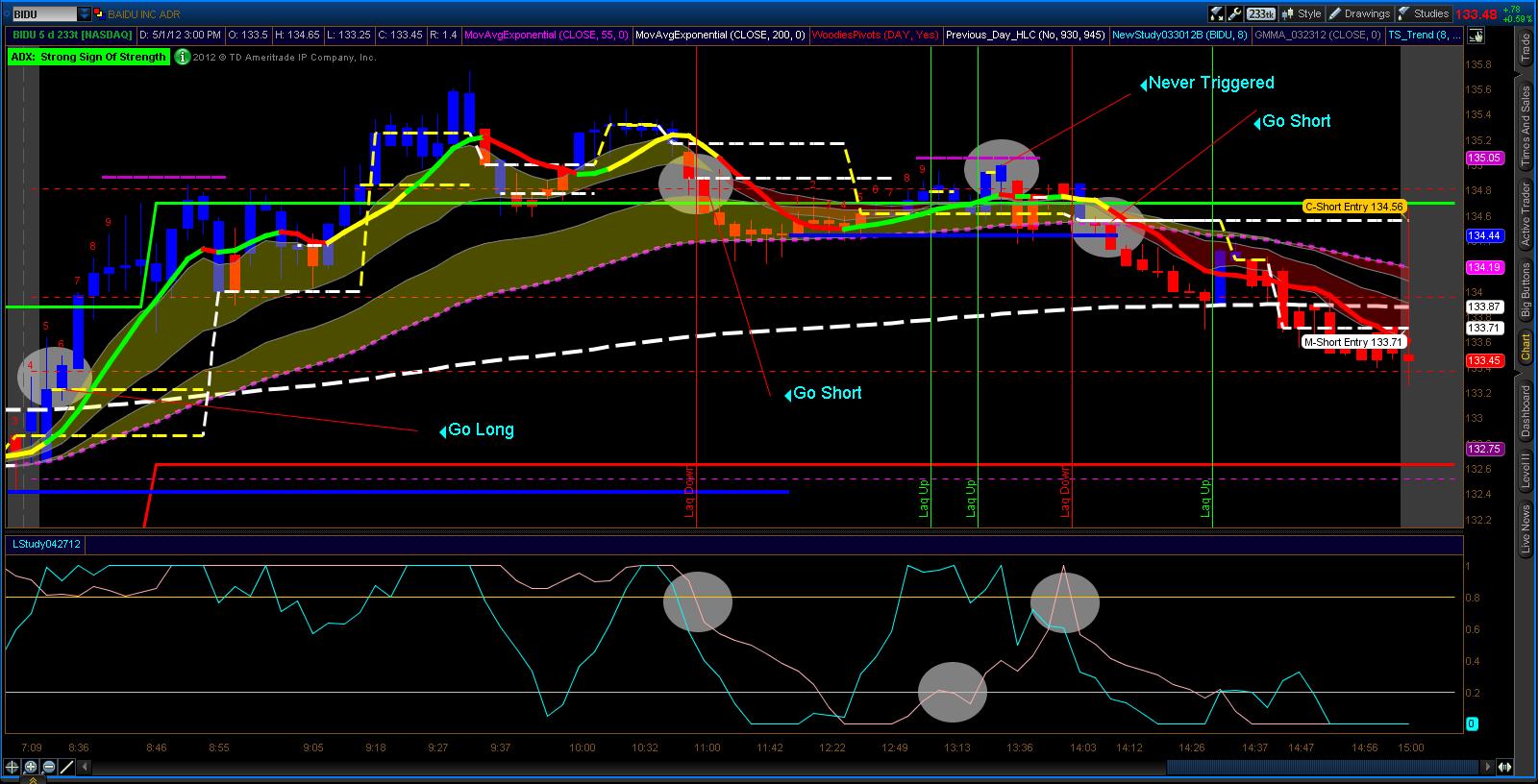Click the Laq Up label near 14:26

[x=1205, y=499]
